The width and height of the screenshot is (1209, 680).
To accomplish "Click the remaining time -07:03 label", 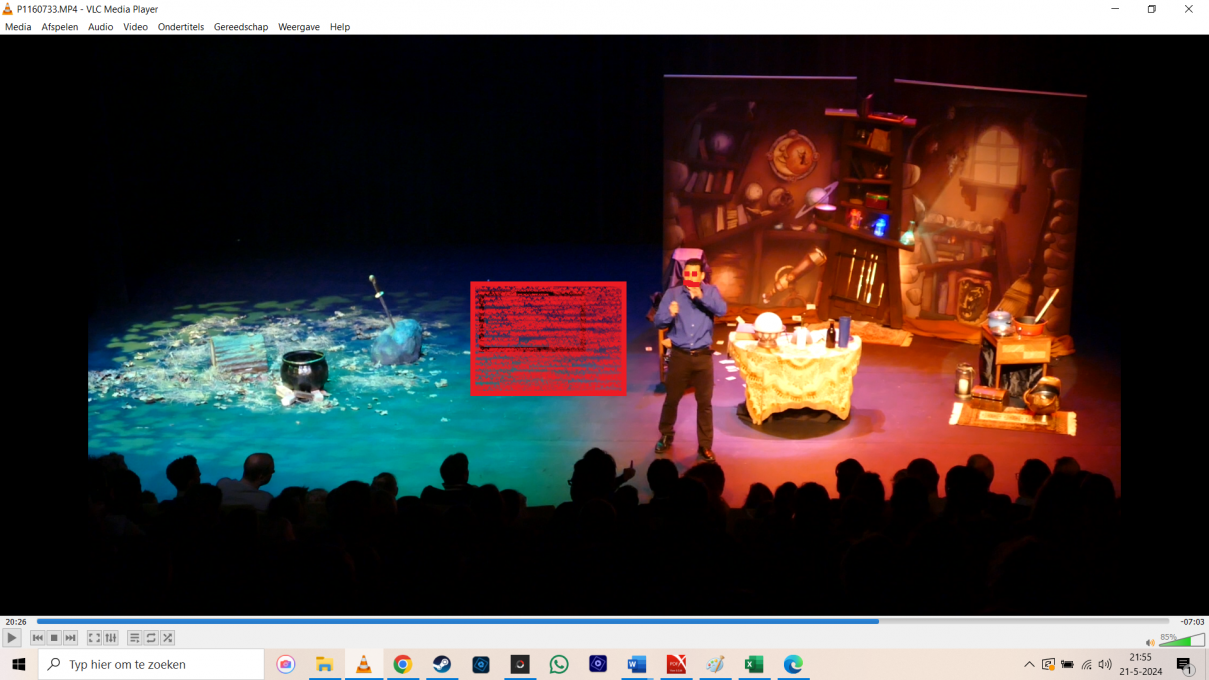I will click(x=1191, y=622).
